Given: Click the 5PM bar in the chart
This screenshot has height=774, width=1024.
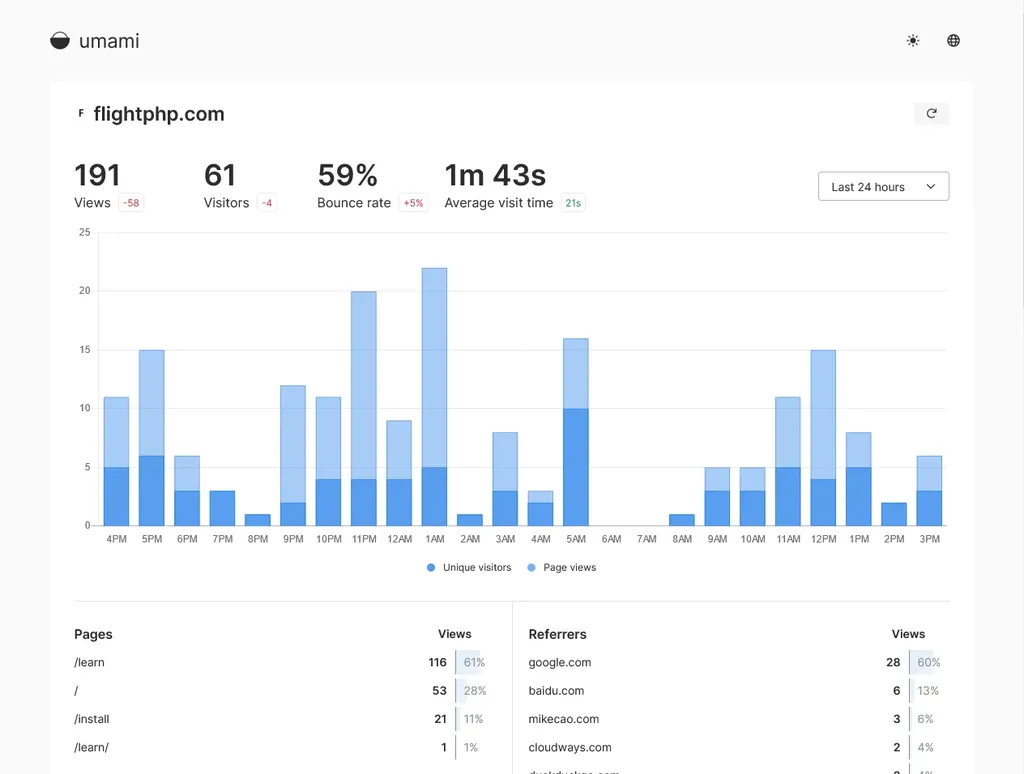Looking at the screenshot, I should pos(152,438).
